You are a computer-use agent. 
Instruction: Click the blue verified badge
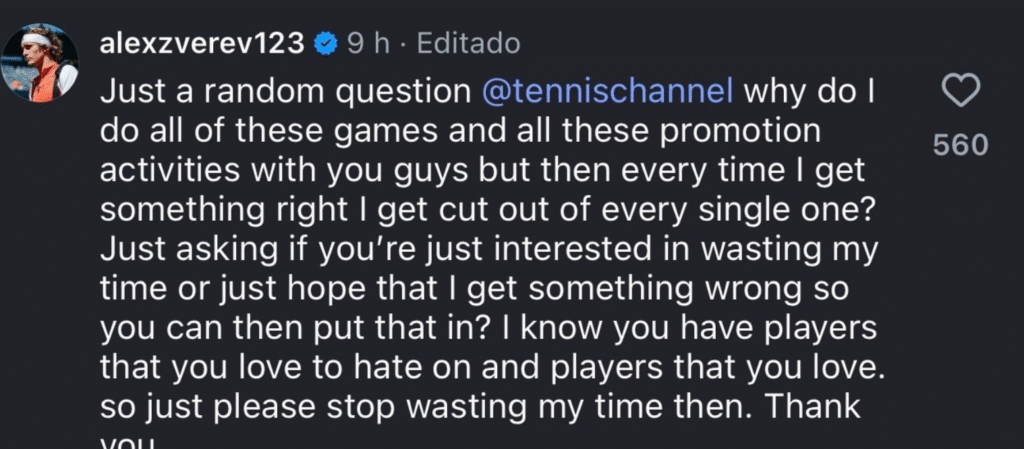(325, 44)
